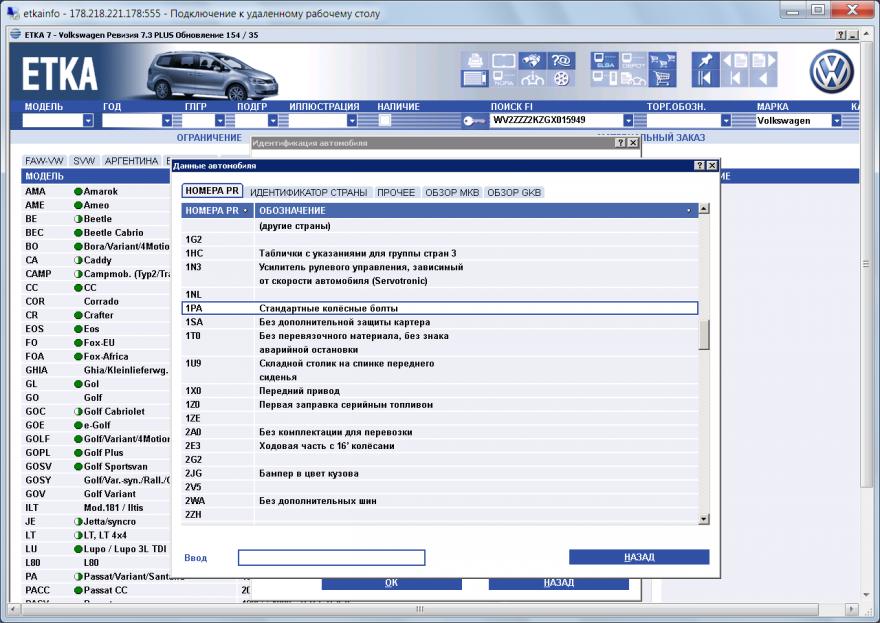Click the single-bar skip-back arrow icon
The image size is (880, 623).
(735, 79)
